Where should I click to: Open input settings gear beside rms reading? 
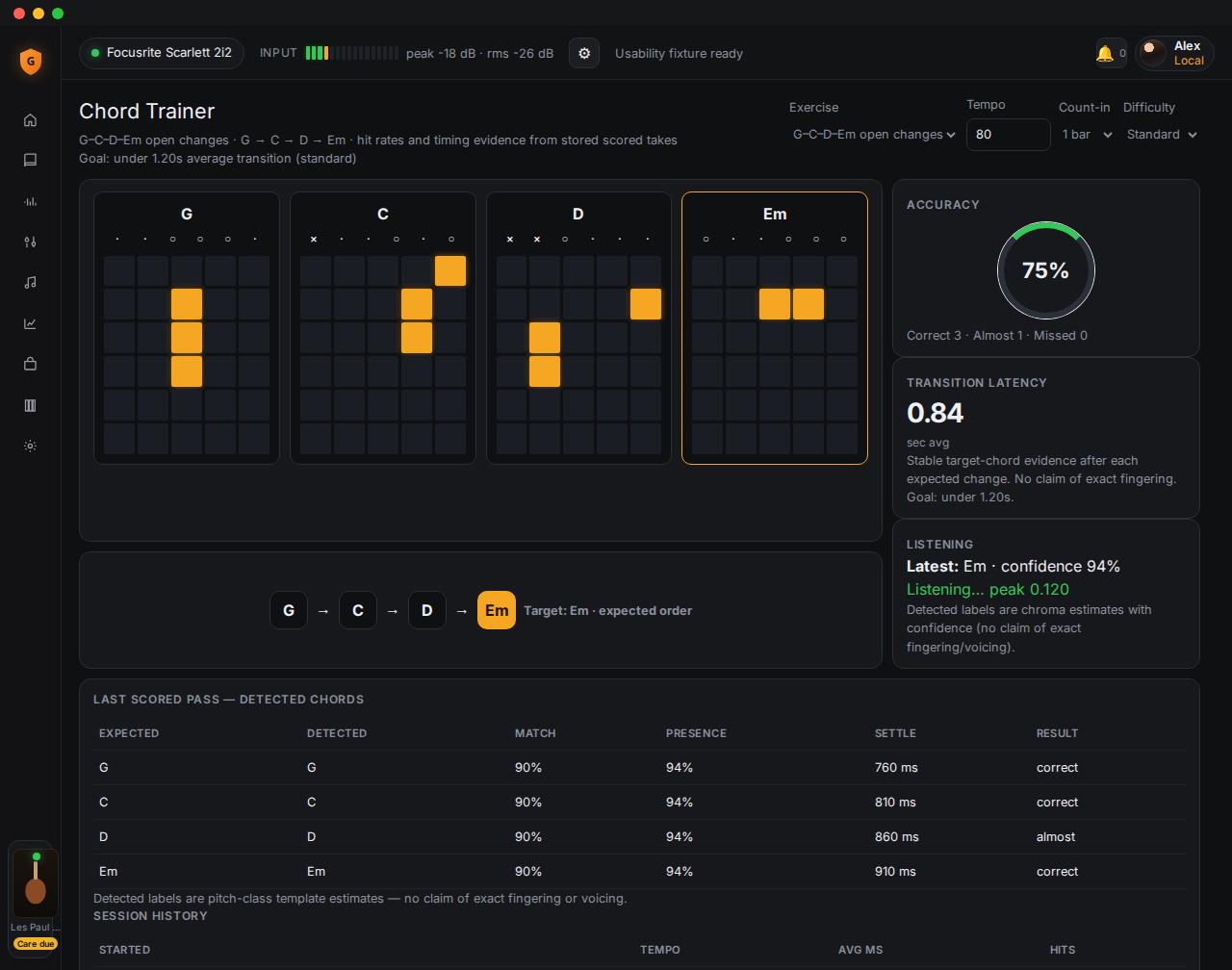tap(584, 53)
